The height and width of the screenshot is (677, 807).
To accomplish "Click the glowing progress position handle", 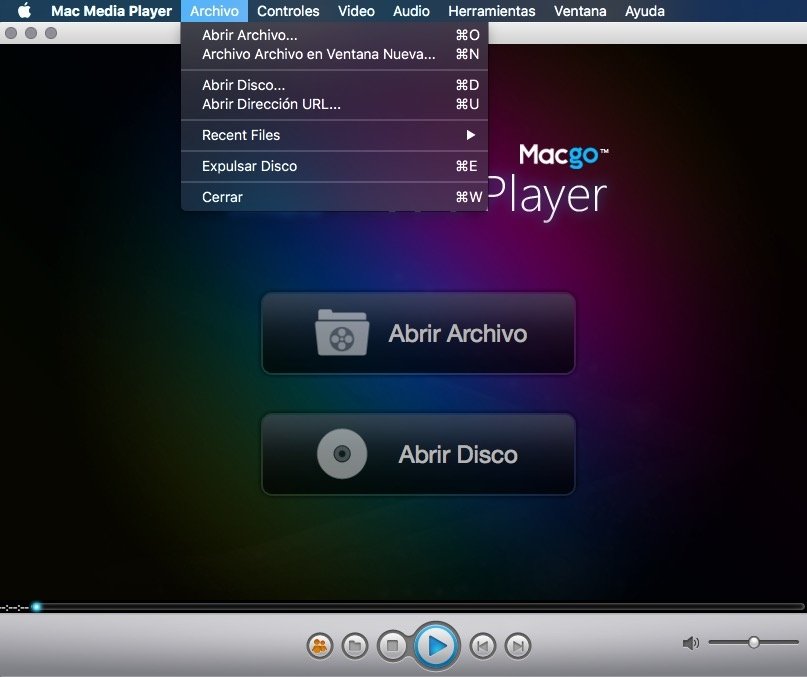I will click(x=37, y=607).
